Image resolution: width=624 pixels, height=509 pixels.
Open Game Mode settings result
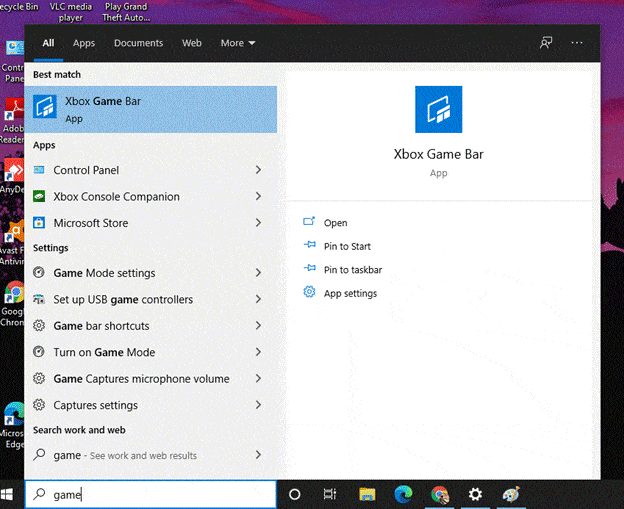151,273
